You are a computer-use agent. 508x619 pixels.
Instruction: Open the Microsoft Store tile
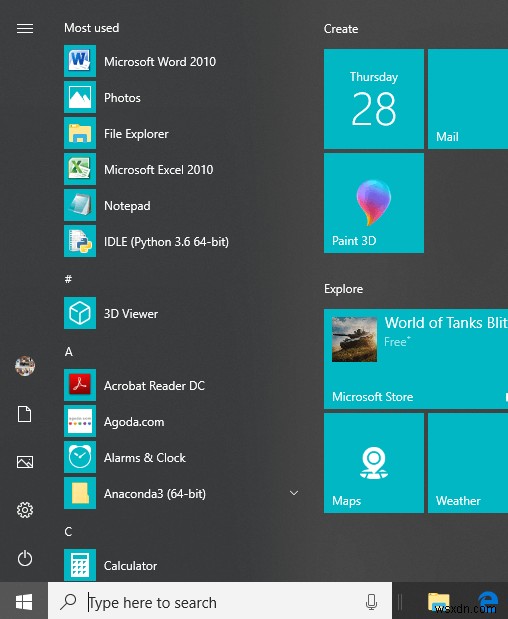[416, 359]
